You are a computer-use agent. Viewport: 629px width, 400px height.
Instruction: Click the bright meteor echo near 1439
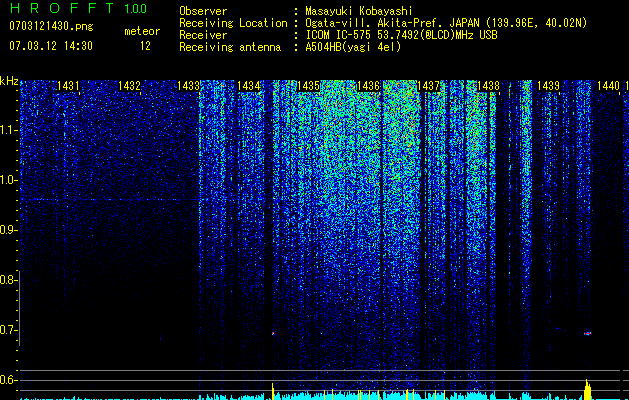[587, 333]
